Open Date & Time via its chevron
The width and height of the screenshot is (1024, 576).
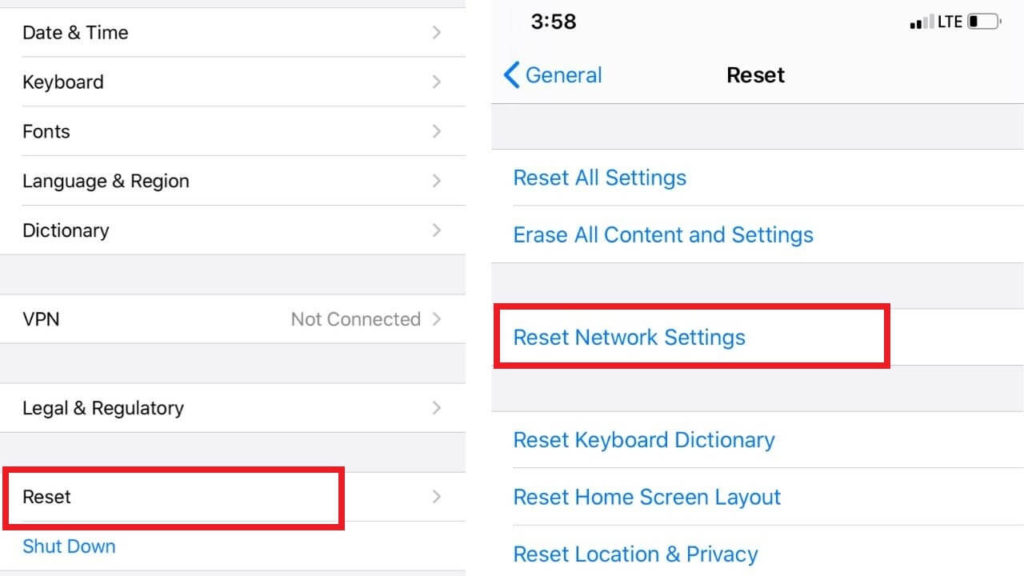(x=436, y=32)
